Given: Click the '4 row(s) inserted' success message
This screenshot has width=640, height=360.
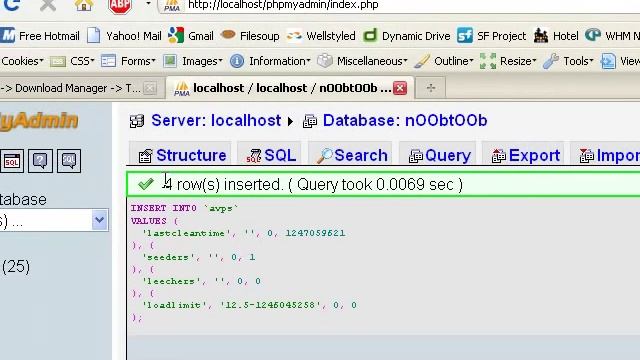Looking at the screenshot, I should tap(312, 184).
